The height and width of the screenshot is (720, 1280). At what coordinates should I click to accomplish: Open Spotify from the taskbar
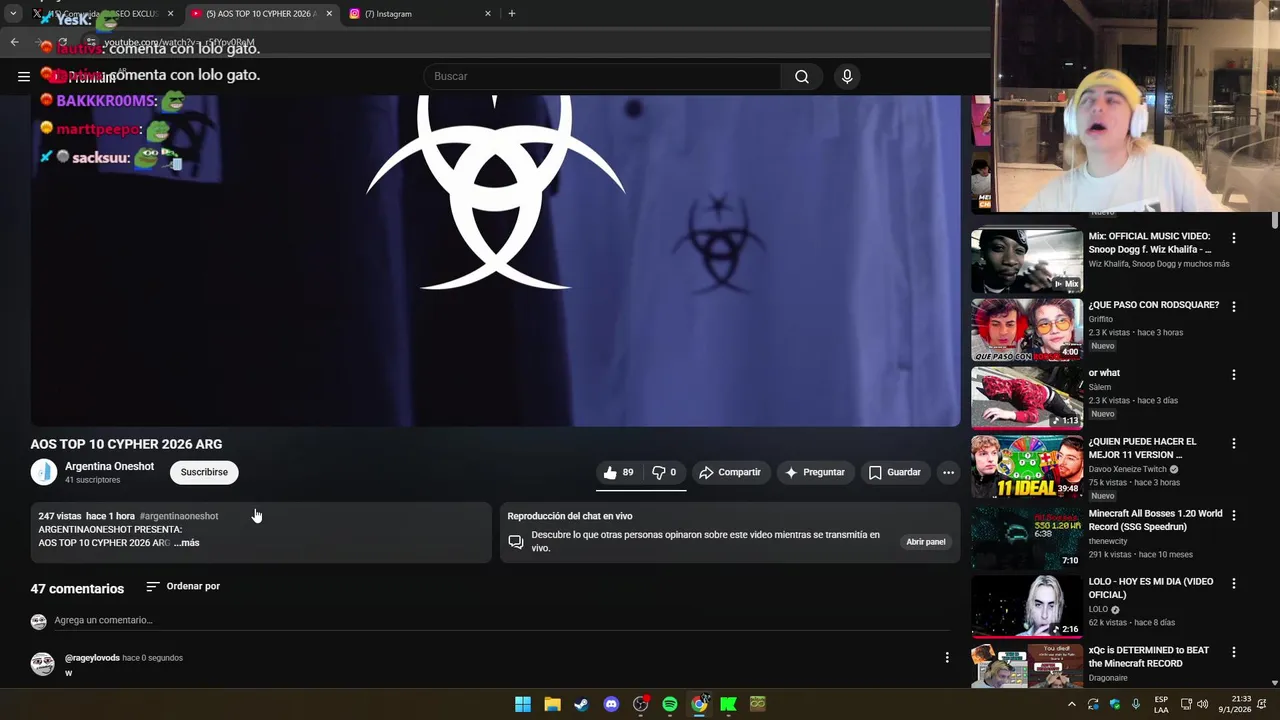(x=670, y=704)
